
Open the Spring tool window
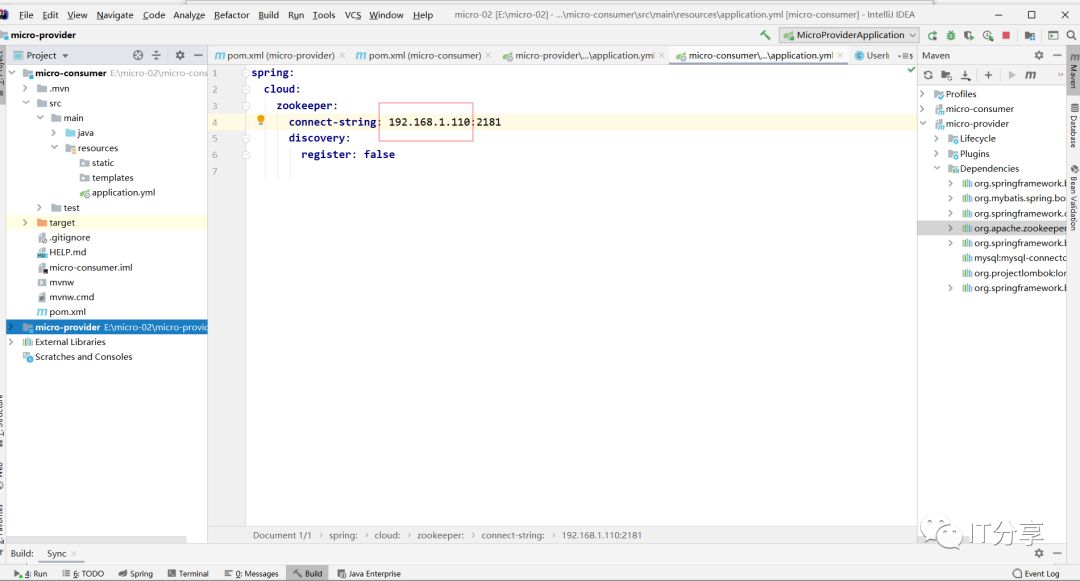136,573
